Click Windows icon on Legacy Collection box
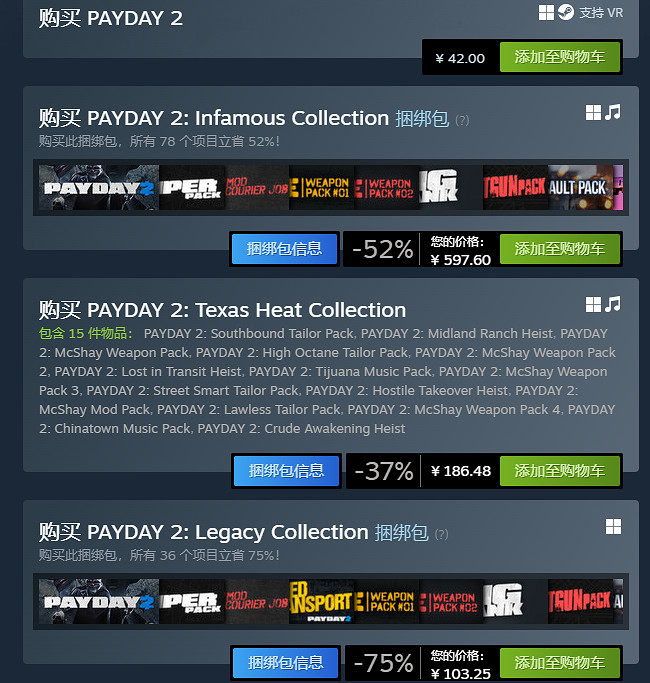 (613, 527)
